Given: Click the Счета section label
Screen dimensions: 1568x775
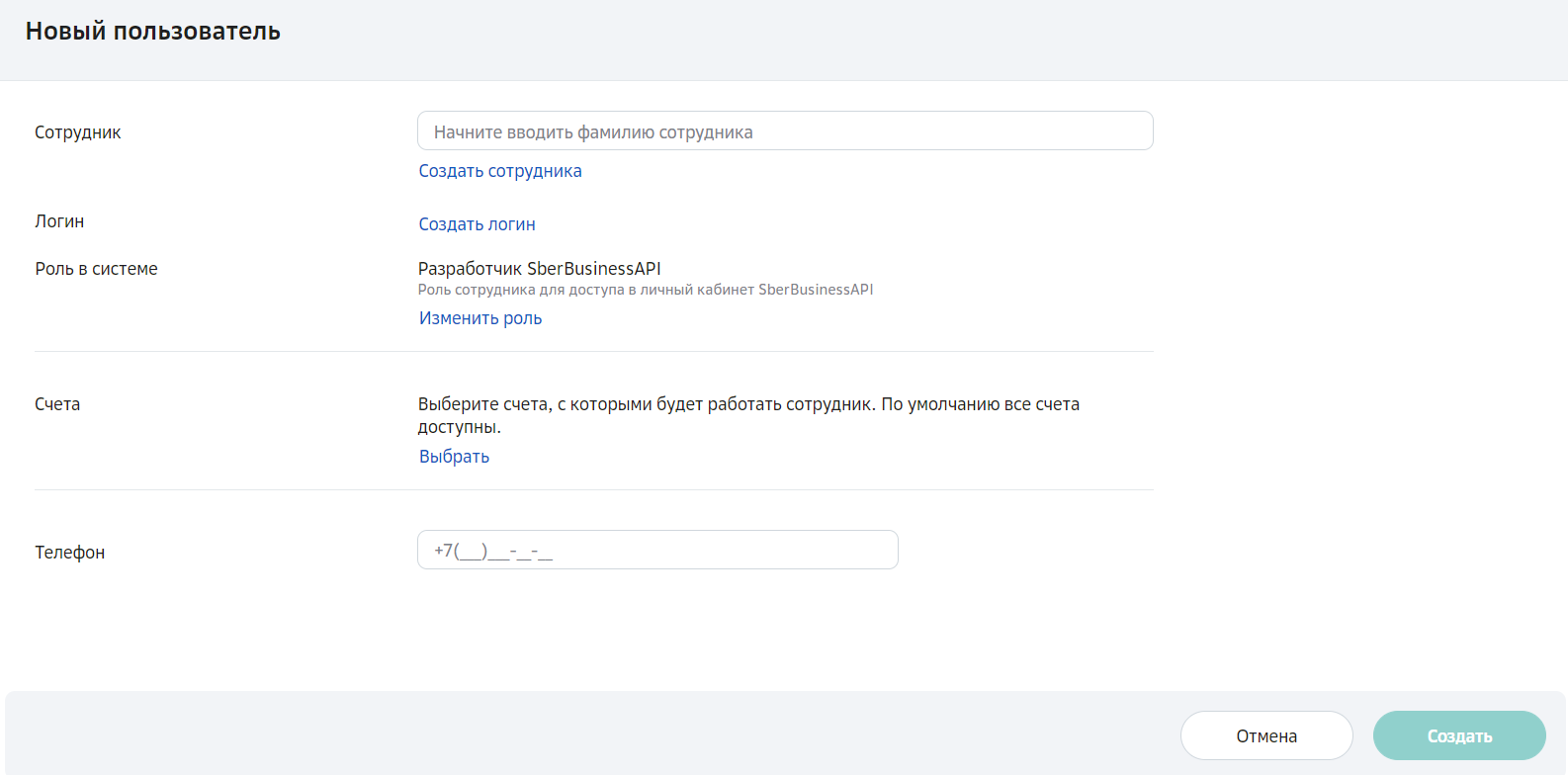Looking at the screenshot, I should tap(57, 404).
